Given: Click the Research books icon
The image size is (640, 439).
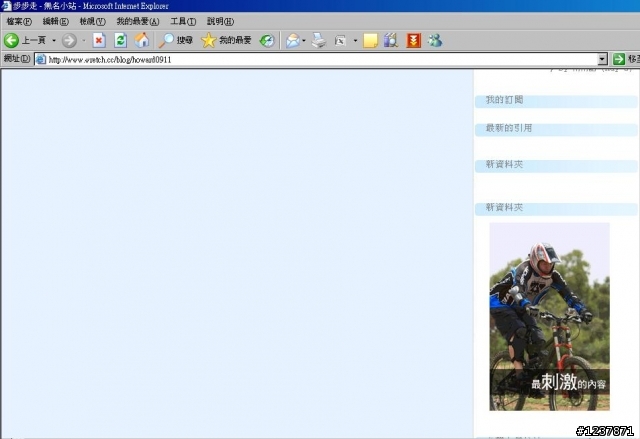Looking at the screenshot, I should pyautogui.click(x=391, y=40).
